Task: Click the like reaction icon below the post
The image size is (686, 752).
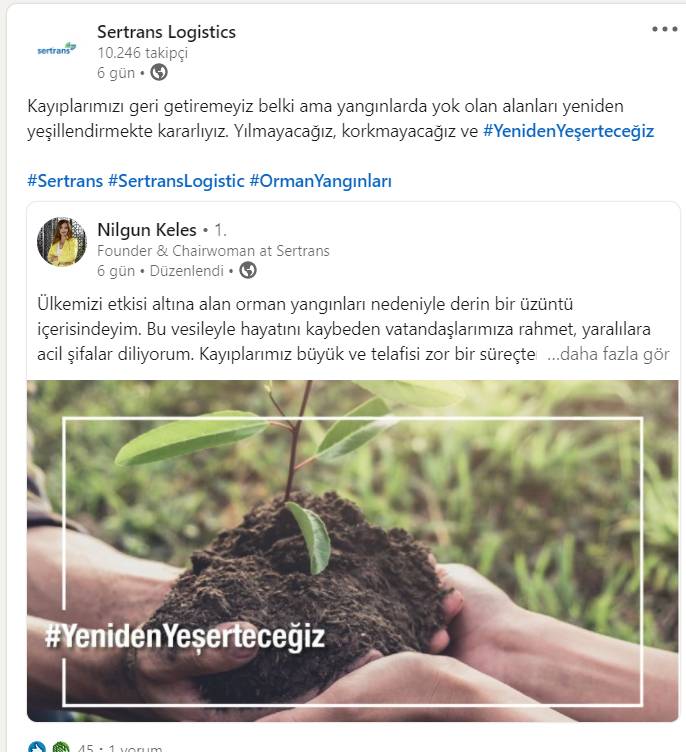Action: pyautogui.click(x=37, y=747)
